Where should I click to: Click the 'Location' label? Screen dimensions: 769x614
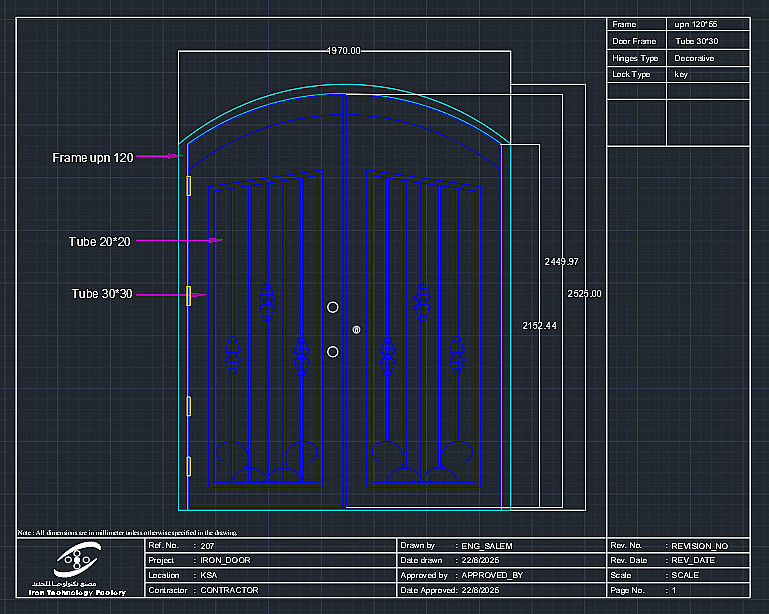tap(164, 575)
